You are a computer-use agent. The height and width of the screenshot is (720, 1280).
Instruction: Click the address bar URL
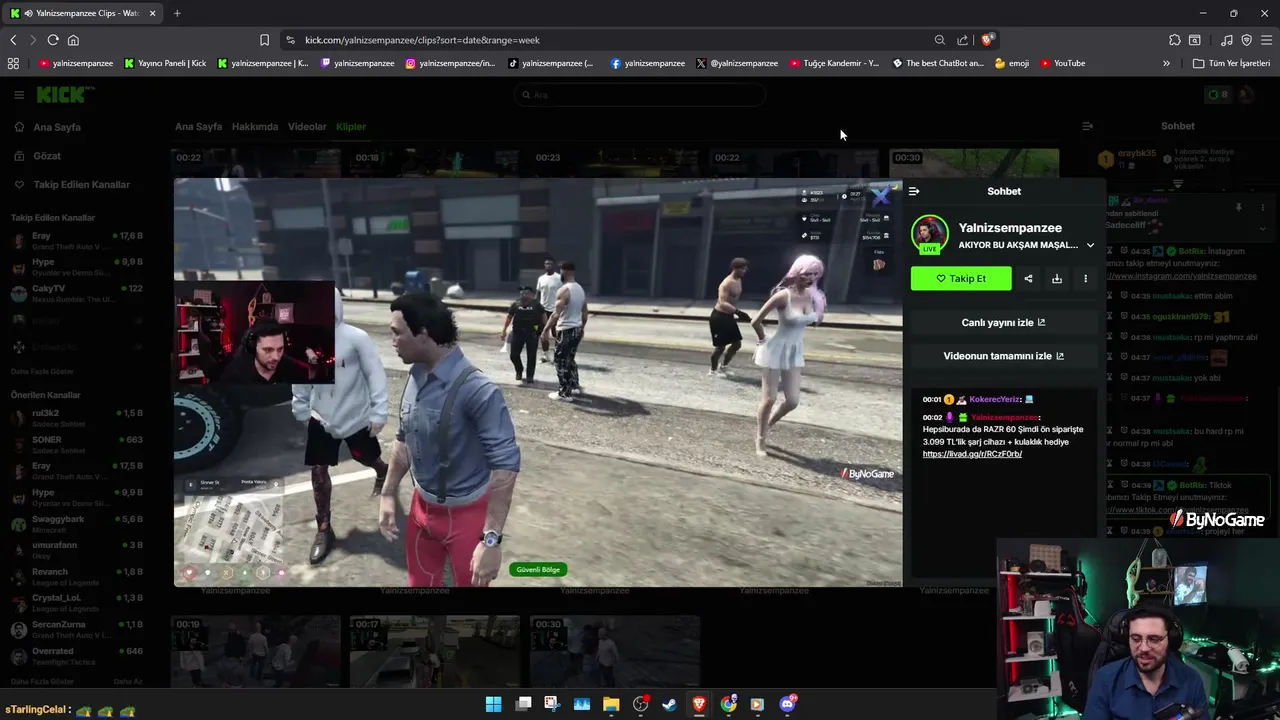click(422, 40)
